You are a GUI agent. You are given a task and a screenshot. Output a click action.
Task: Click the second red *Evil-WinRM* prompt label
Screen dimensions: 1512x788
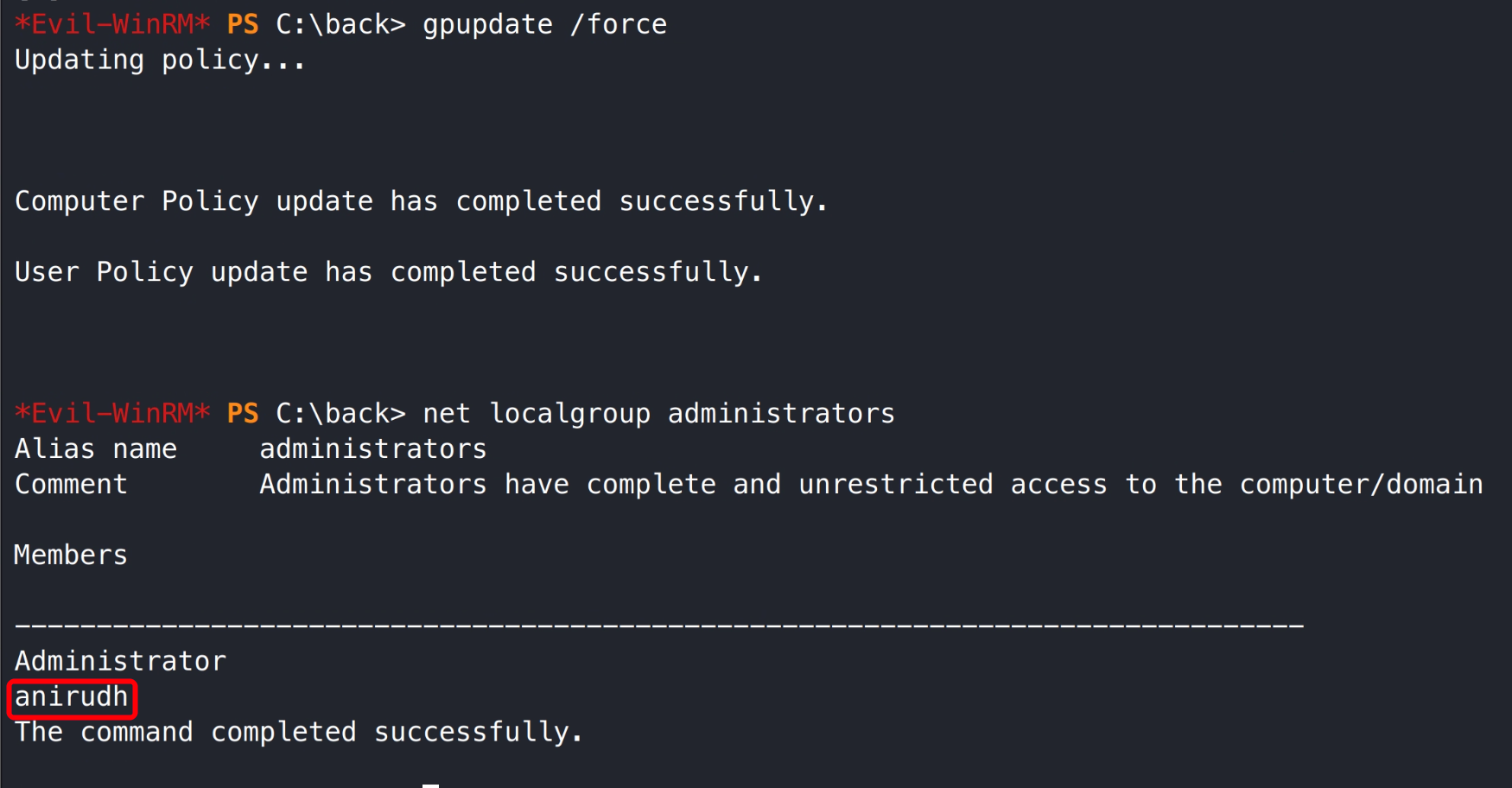tap(112, 414)
